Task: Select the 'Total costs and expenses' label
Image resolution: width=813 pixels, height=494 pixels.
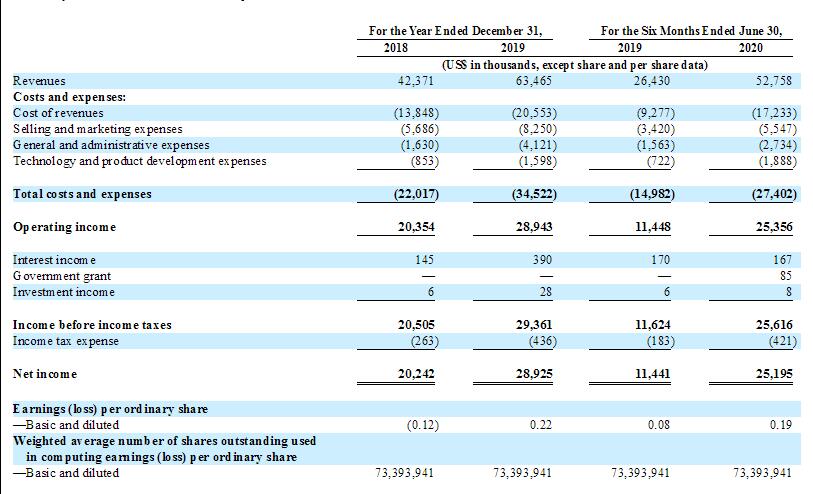Action: click(82, 194)
